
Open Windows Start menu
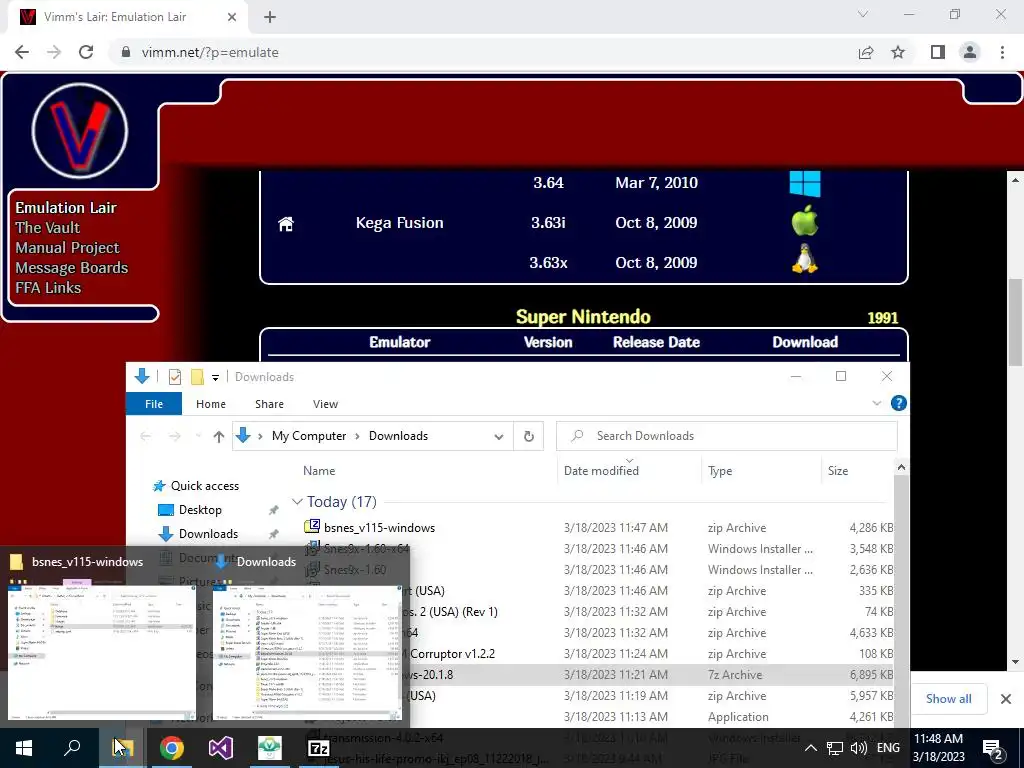pos(24,748)
